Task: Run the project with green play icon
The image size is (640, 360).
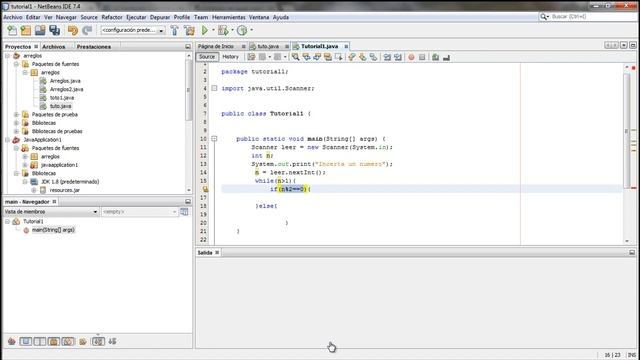Action: (205, 30)
